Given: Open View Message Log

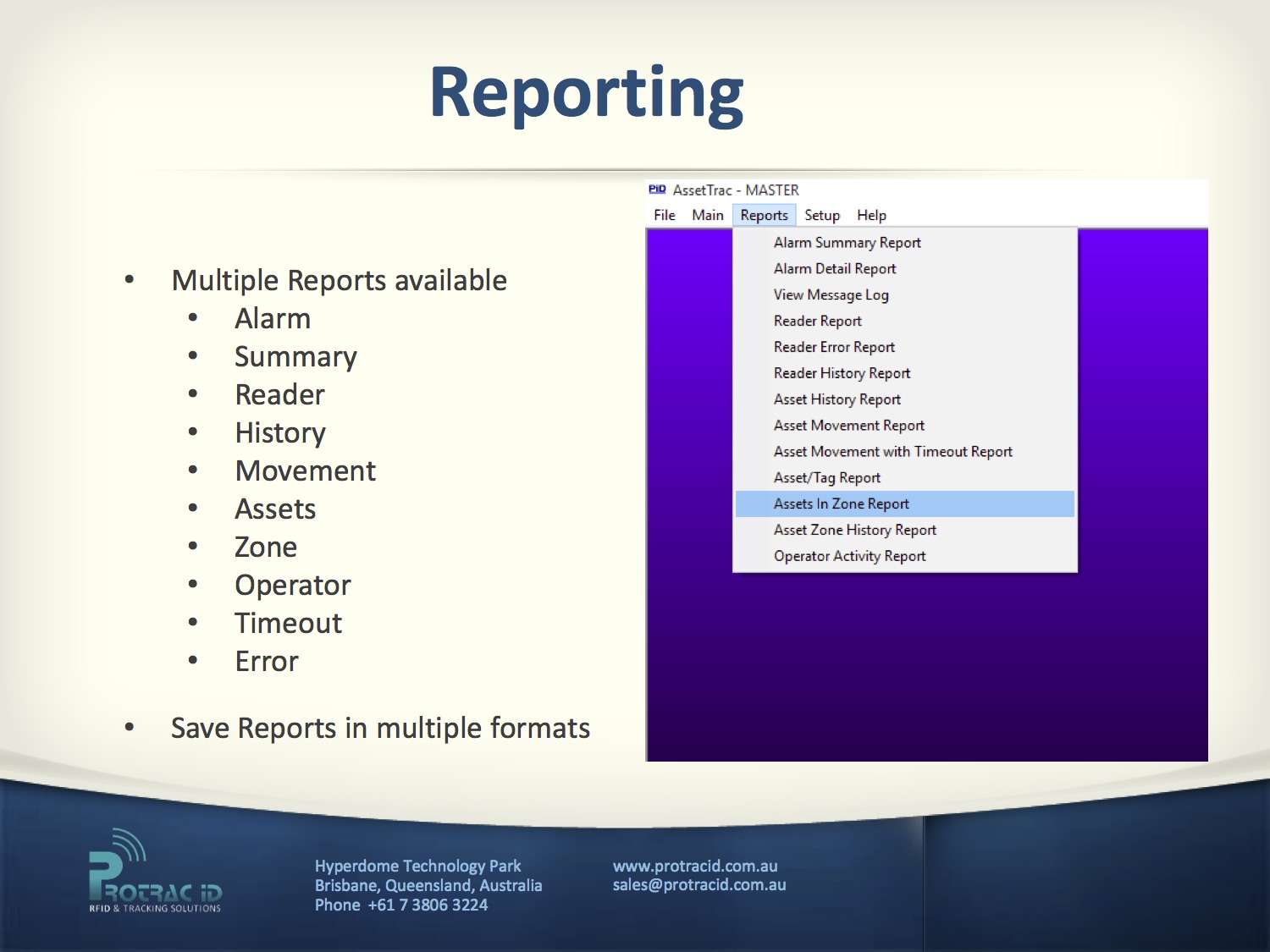Looking at the screenshot, I should coord(831,295).
